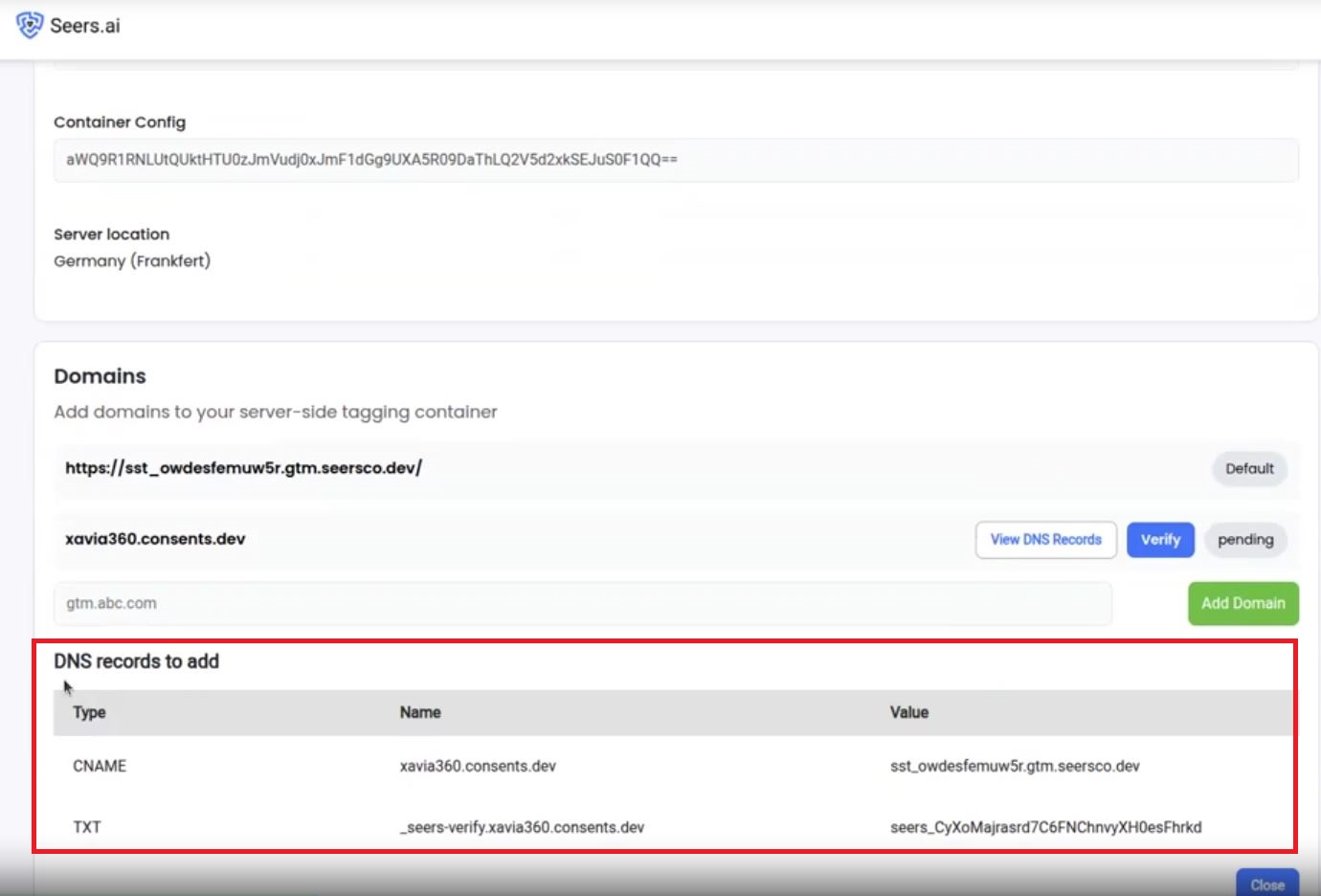
Task: Click the Add domains to your container description
Action: (276, 412)
